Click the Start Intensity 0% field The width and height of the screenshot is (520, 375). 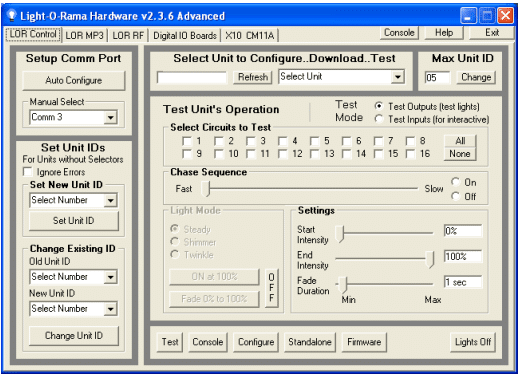click(463, 231)
